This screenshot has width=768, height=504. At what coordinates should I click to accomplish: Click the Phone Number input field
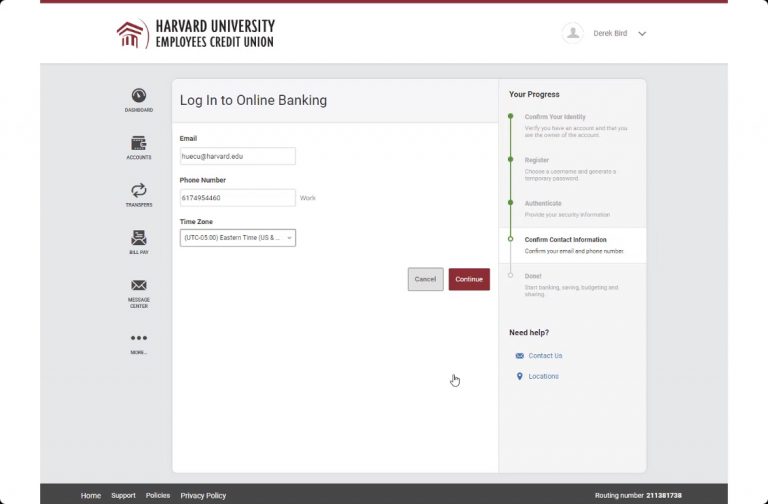(238, 198)
